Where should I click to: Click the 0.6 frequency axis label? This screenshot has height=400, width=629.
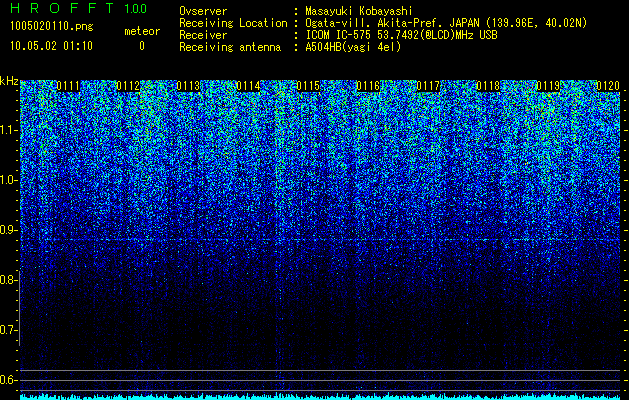7,380
